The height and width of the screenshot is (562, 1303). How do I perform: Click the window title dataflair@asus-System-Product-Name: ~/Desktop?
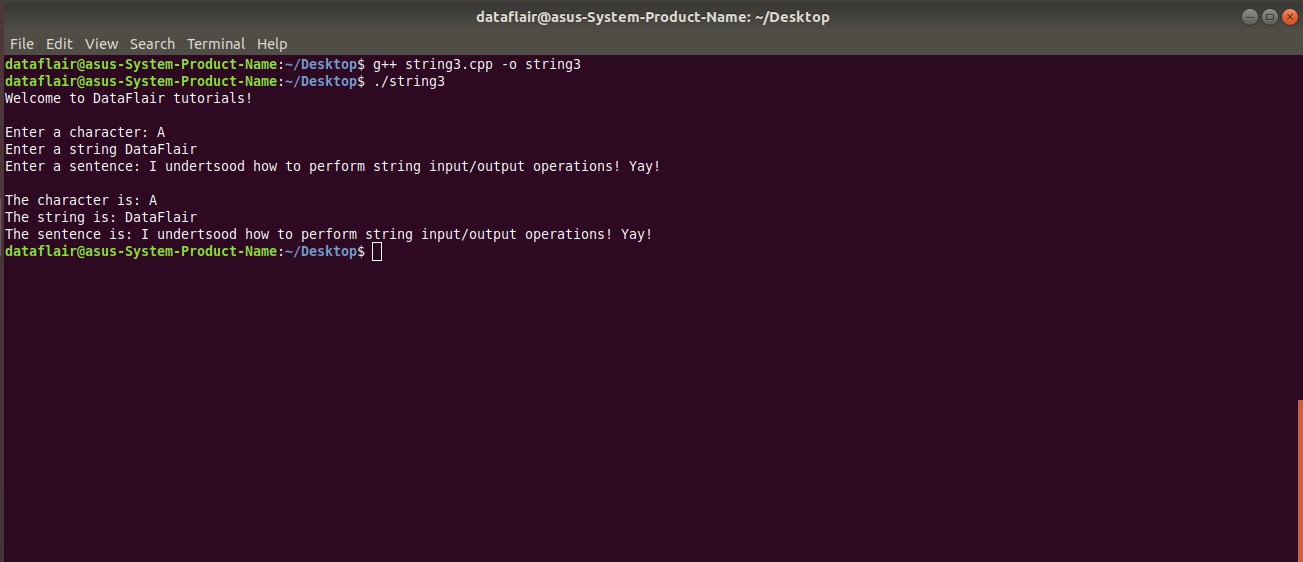[652, 17]
